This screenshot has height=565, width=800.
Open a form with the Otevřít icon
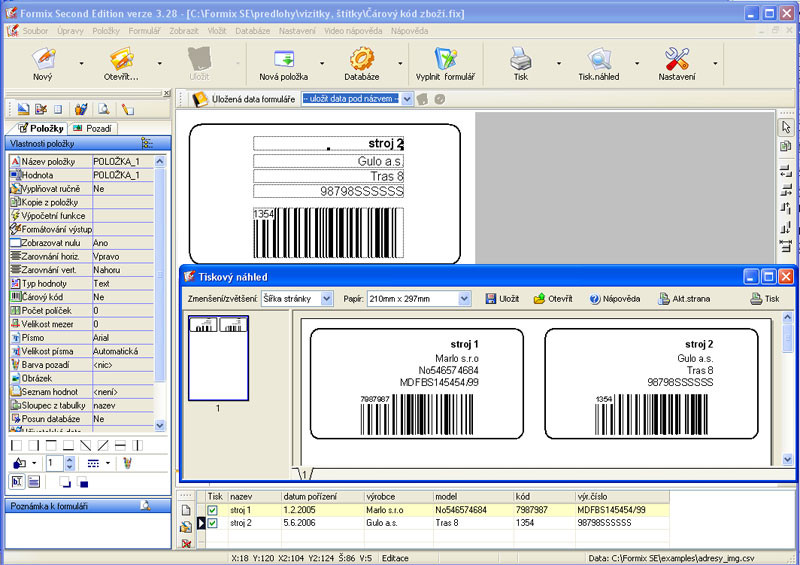click(x=121, y=58)
